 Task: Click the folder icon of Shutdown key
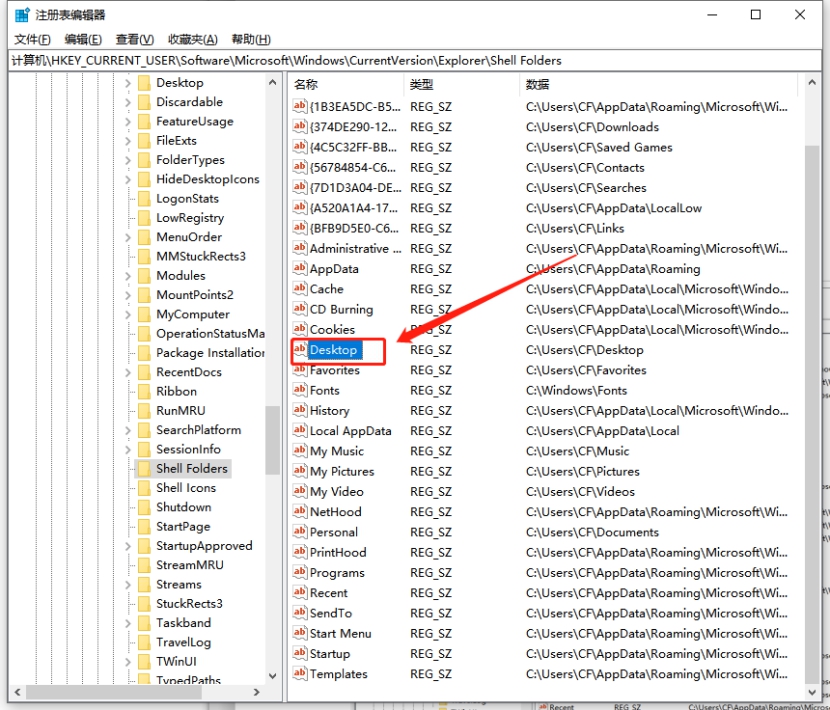pos(144,507)
